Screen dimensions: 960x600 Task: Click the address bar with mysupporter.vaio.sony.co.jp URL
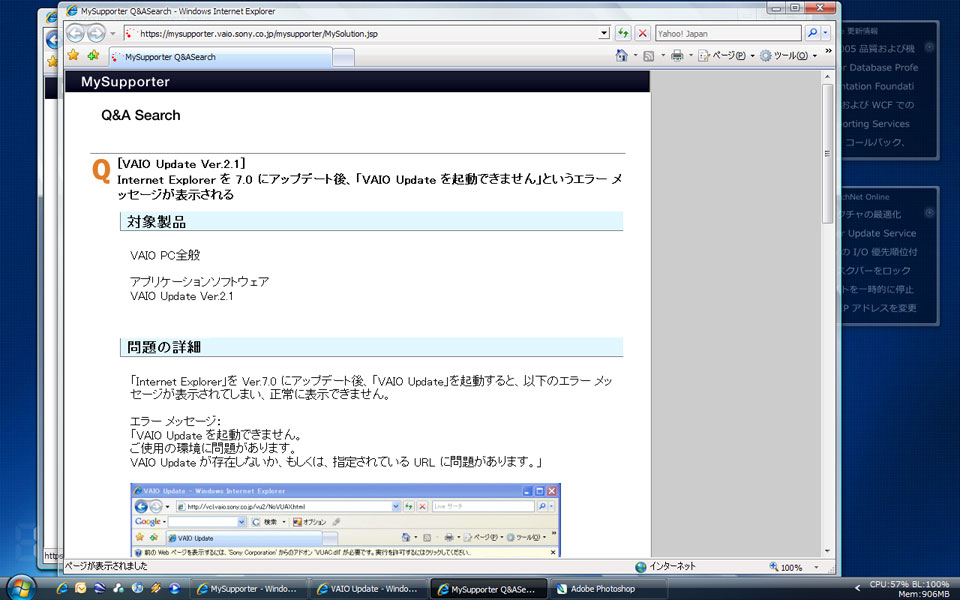360,34
